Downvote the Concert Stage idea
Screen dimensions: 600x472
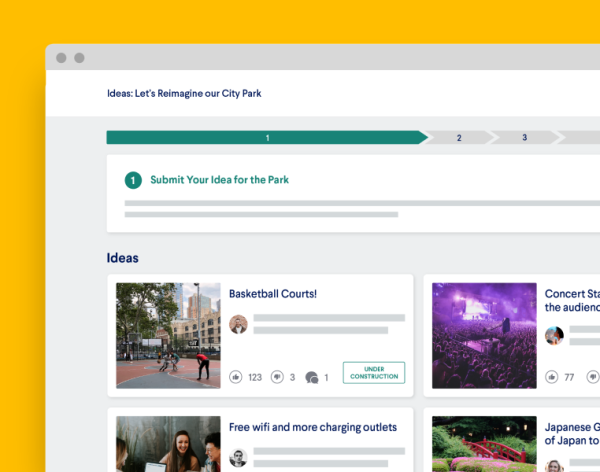click(x=593, y=377)
